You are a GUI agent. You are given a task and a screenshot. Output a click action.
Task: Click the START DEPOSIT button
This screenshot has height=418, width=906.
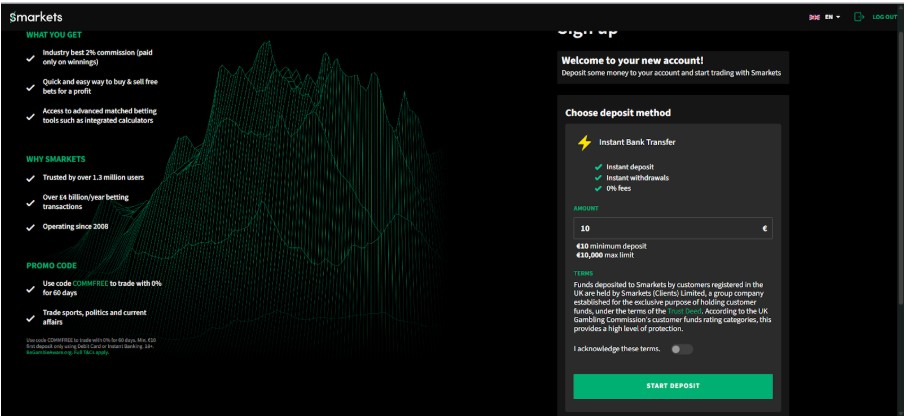click(673, 386)
